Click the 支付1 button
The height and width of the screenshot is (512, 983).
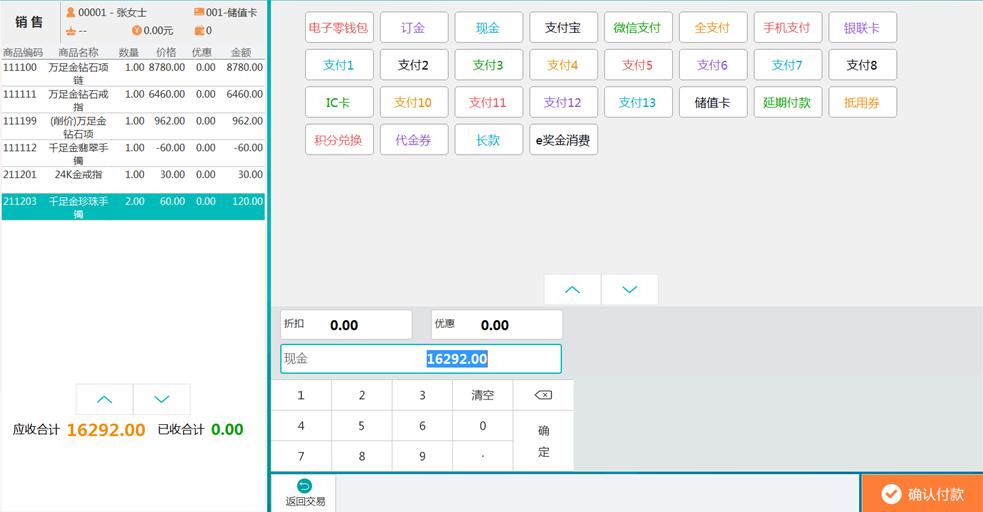tap(339, 65)
